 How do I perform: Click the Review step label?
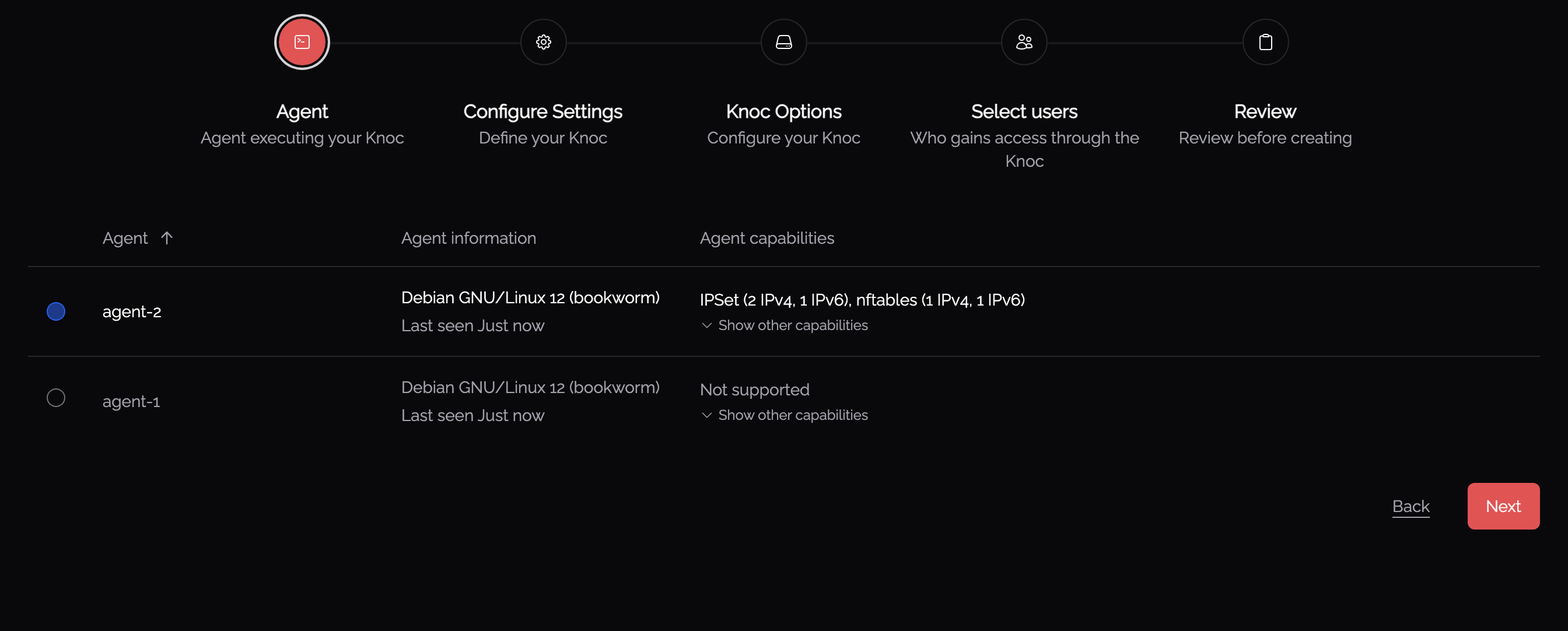point(1265,112)
